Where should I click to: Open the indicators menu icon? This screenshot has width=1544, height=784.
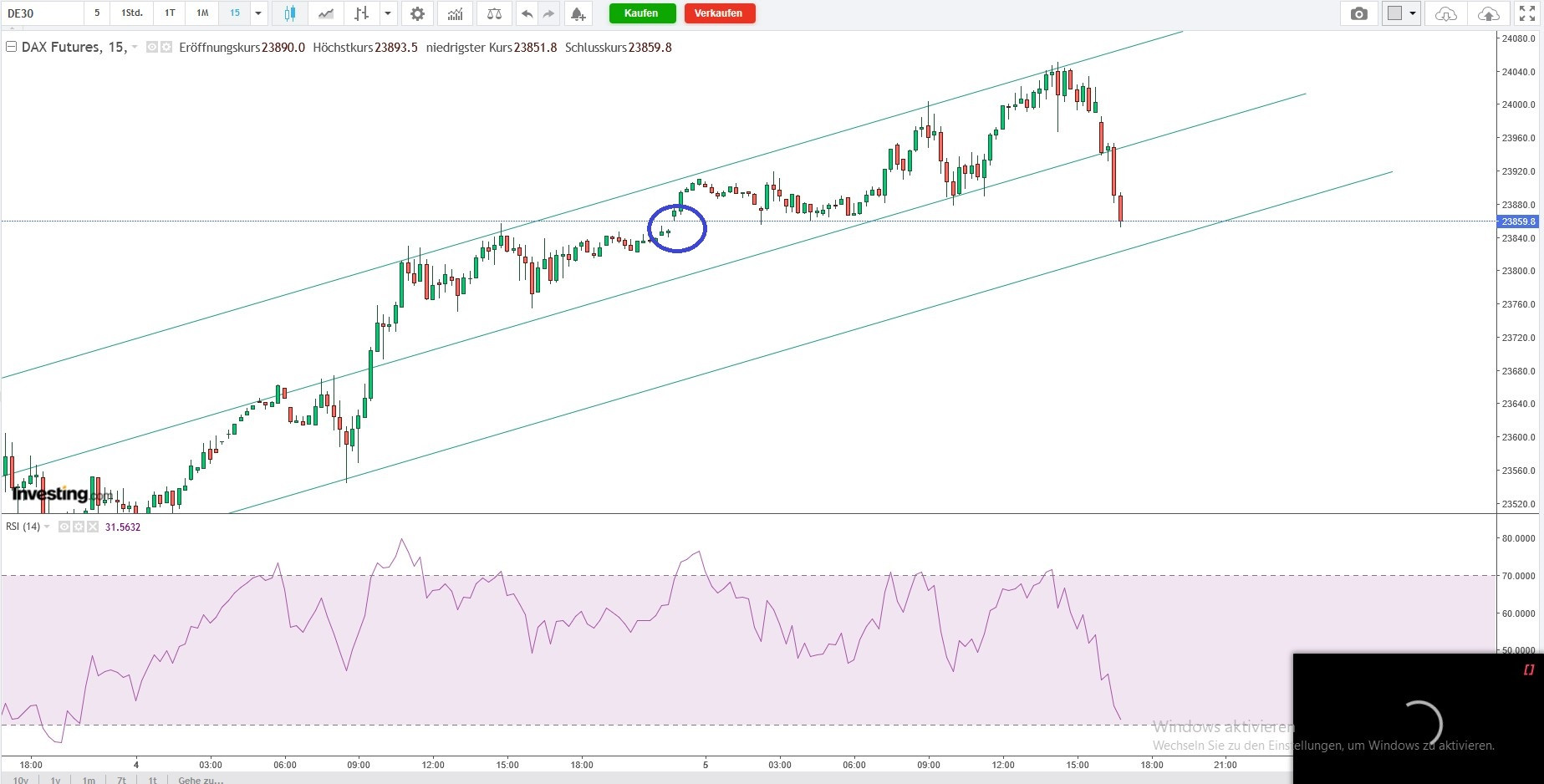455,13
